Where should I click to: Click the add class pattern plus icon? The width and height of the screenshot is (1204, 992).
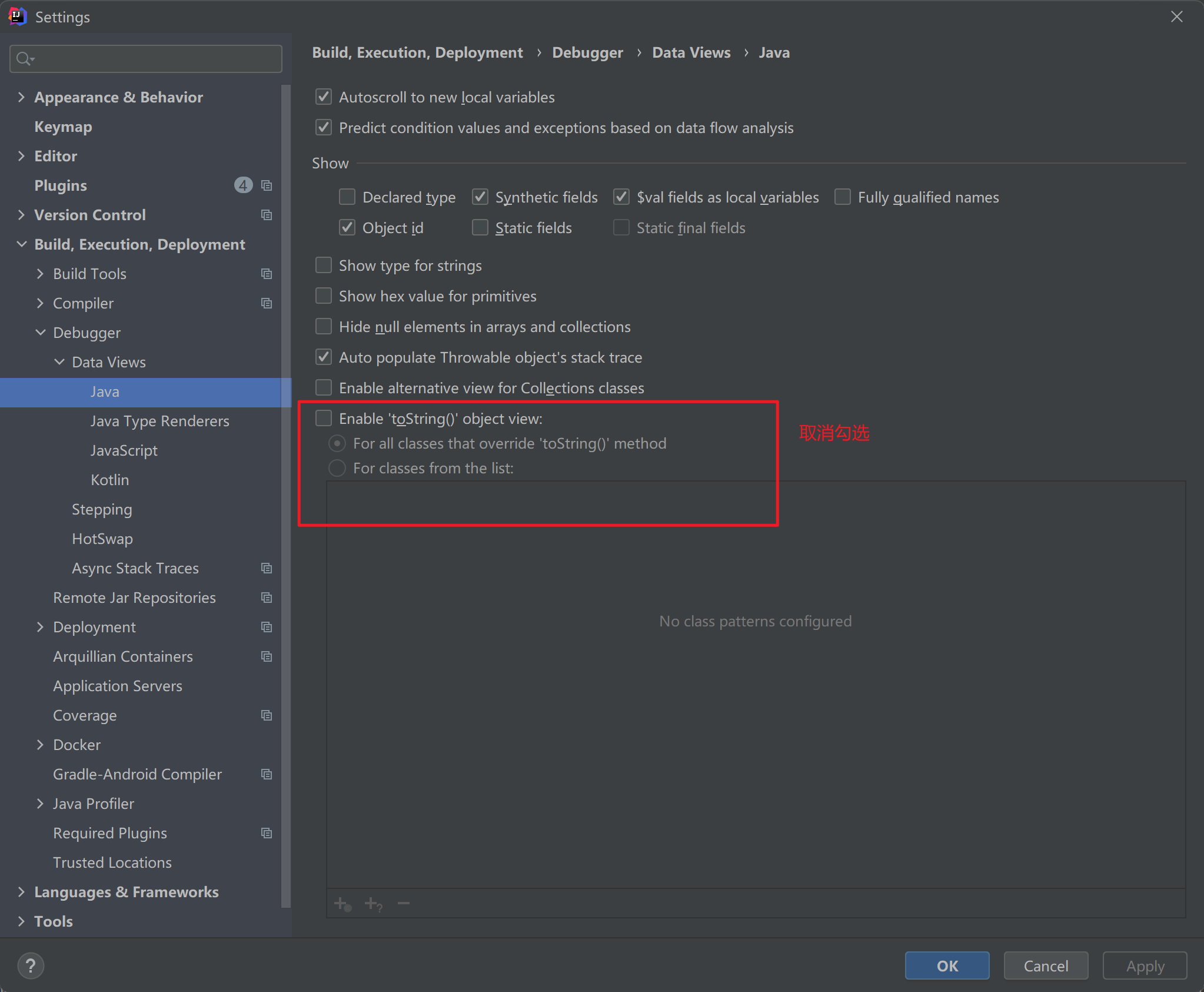point(342,903)
